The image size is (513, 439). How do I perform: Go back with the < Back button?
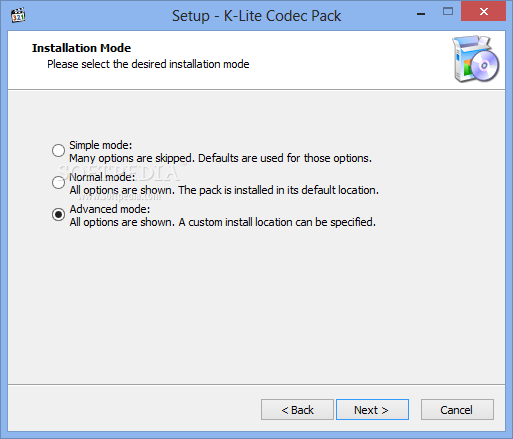click(297, 410)
